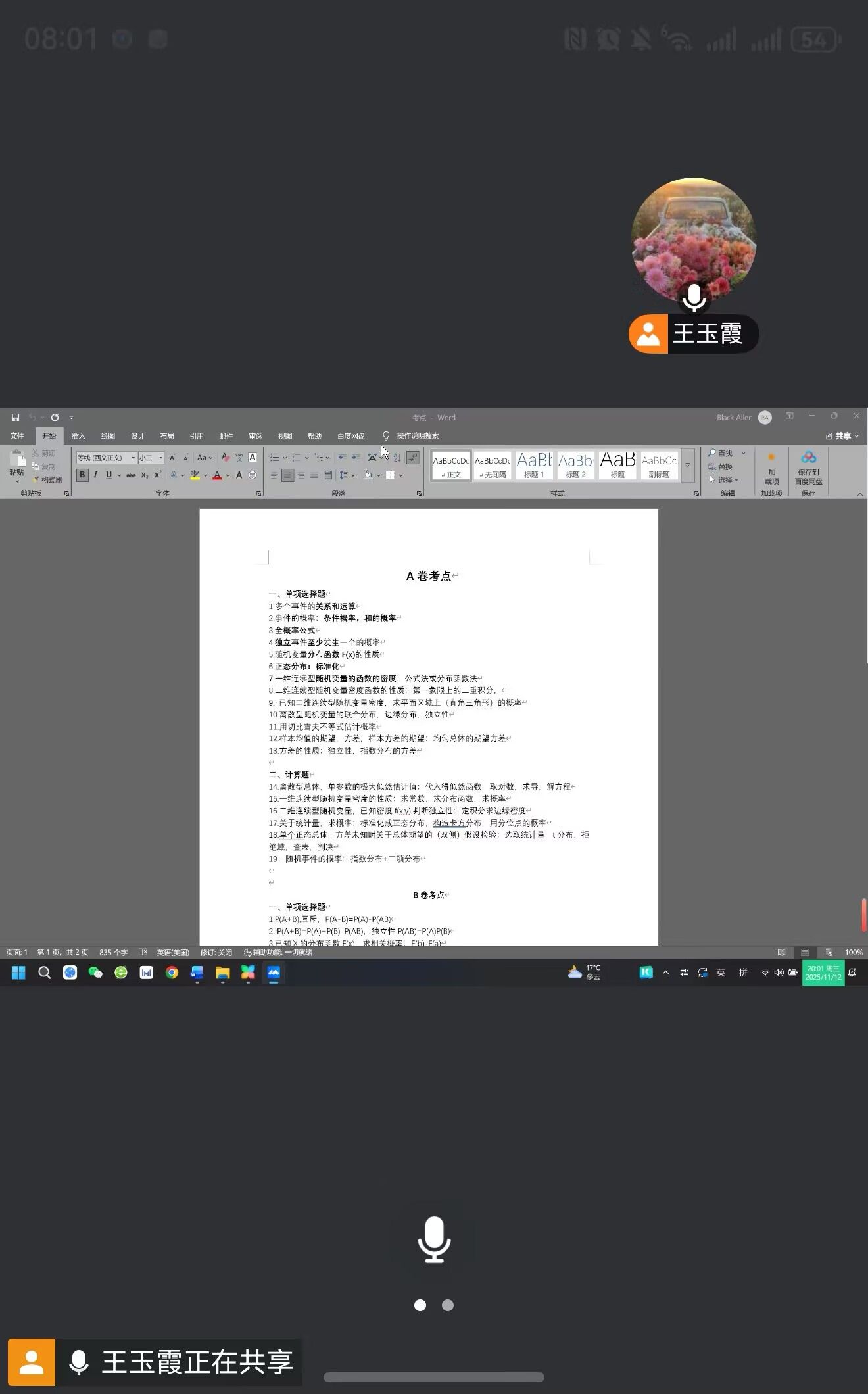Open the 插入 (Insert) ribbon tab
Viewport: 868px width, 1394px height.
pyautogui.click(x=78, y=436)
